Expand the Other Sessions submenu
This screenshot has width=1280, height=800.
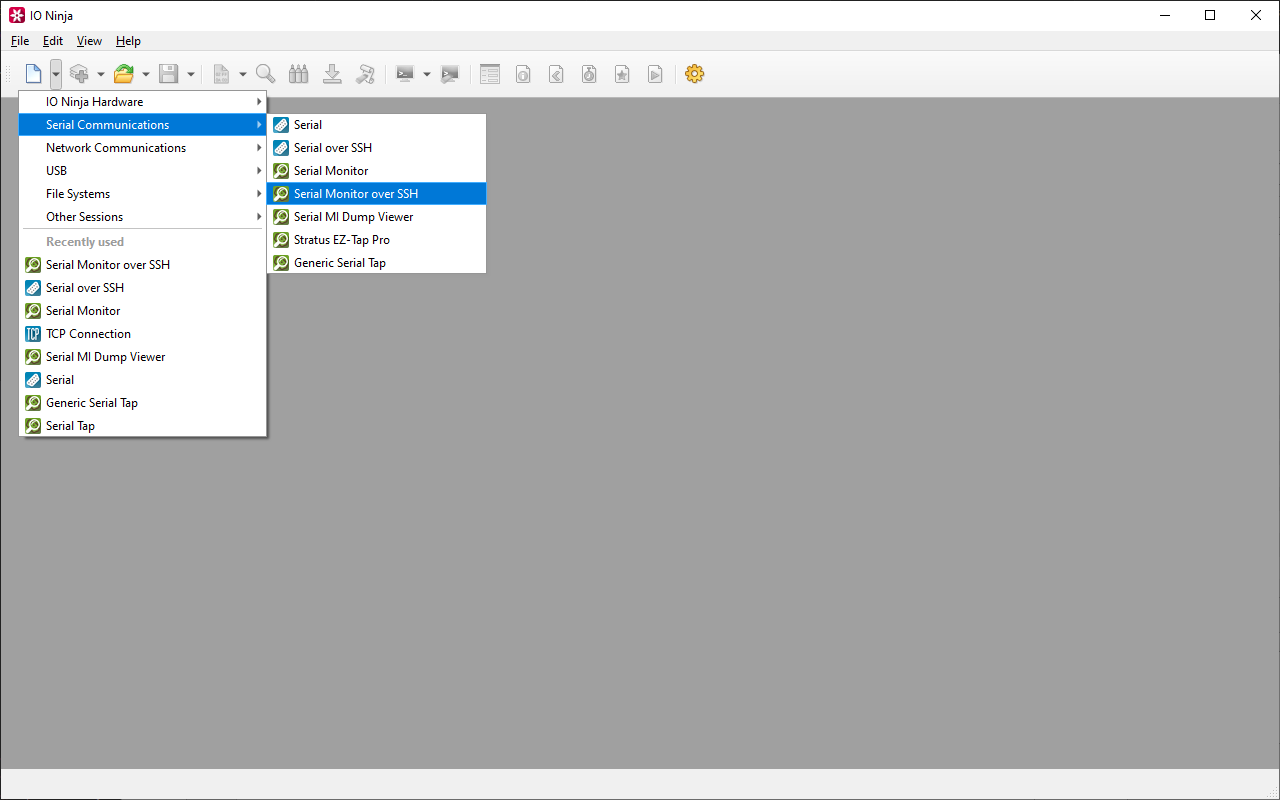coord(143,217)
